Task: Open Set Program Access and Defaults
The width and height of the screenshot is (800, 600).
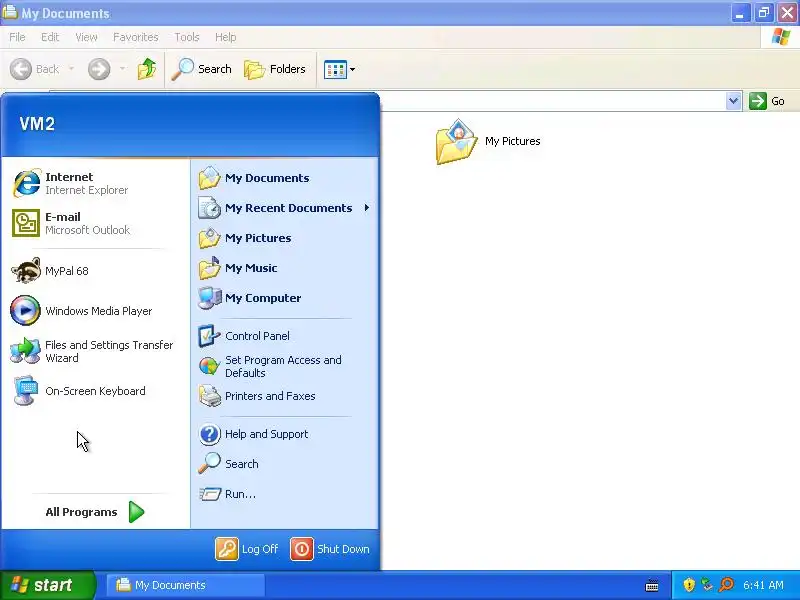Action: pos(285,366)
